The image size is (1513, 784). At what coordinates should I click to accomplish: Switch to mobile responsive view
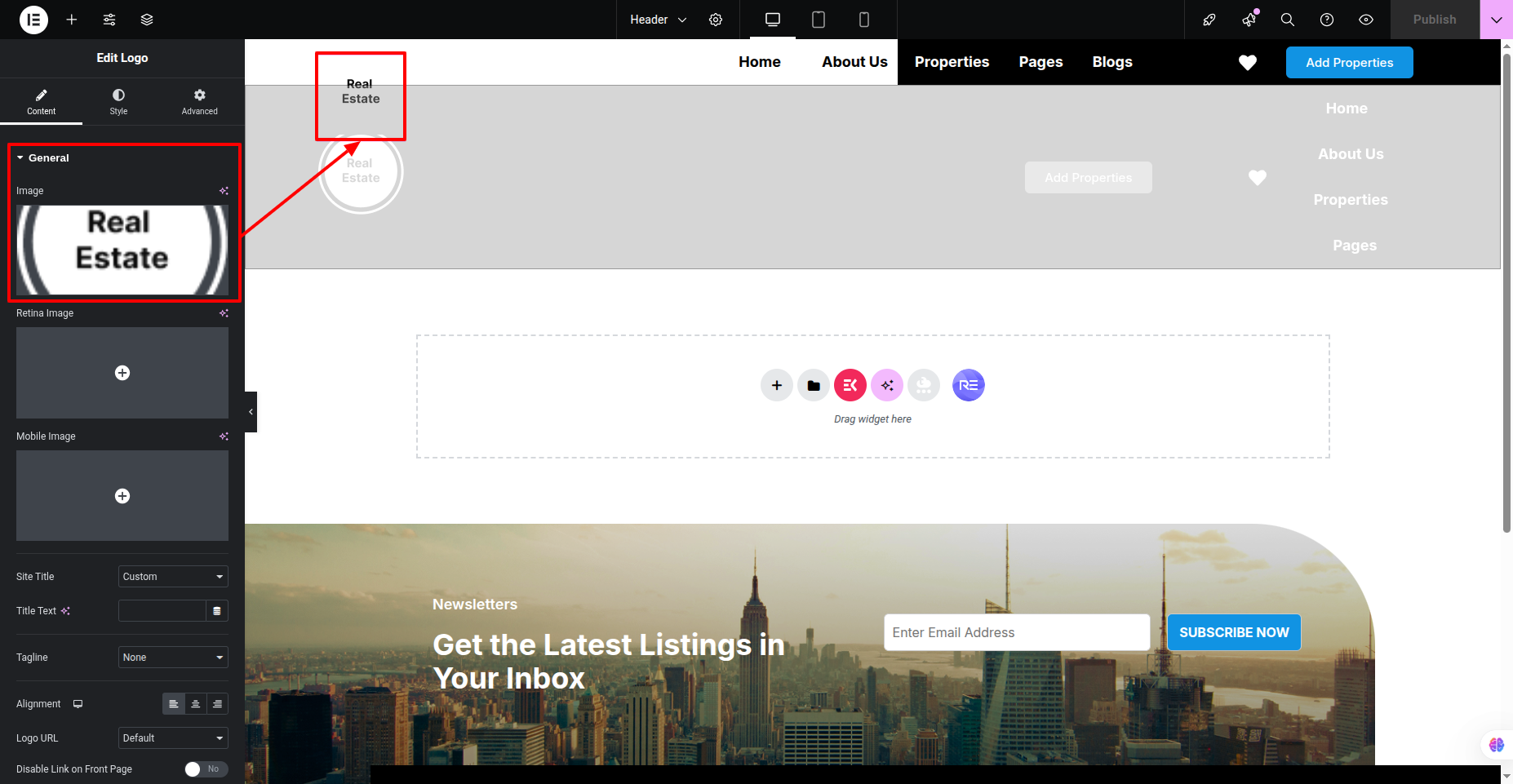click(x=863, y=20)
